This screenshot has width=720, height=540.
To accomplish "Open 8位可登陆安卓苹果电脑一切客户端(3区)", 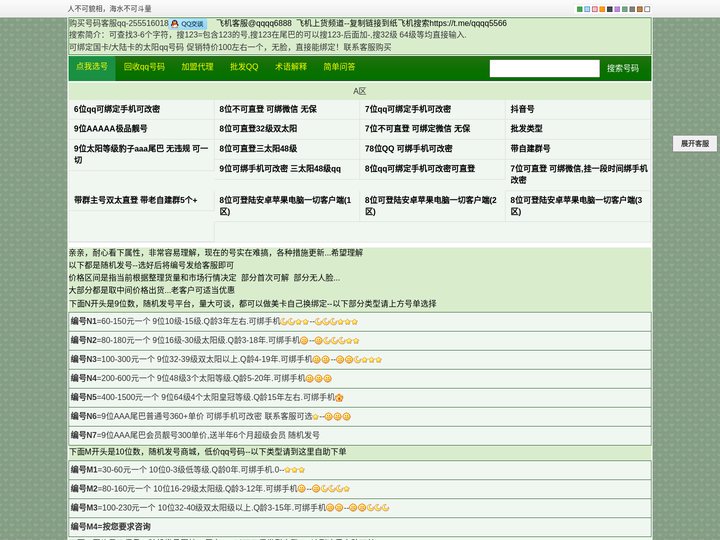I will tap(576, 206).
